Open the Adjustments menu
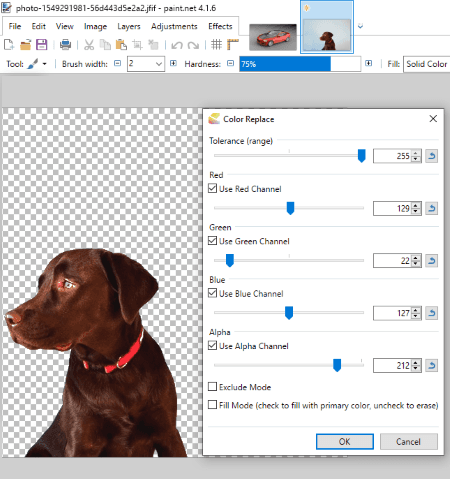This screenshot has width=450, height=479. pyautogui.click(x=174, y=26)
